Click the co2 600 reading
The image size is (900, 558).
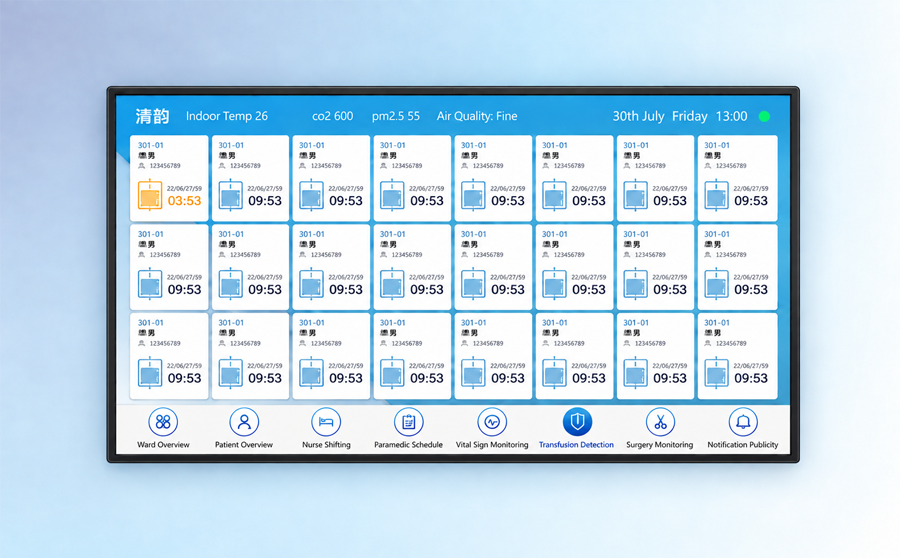point(332,116)
